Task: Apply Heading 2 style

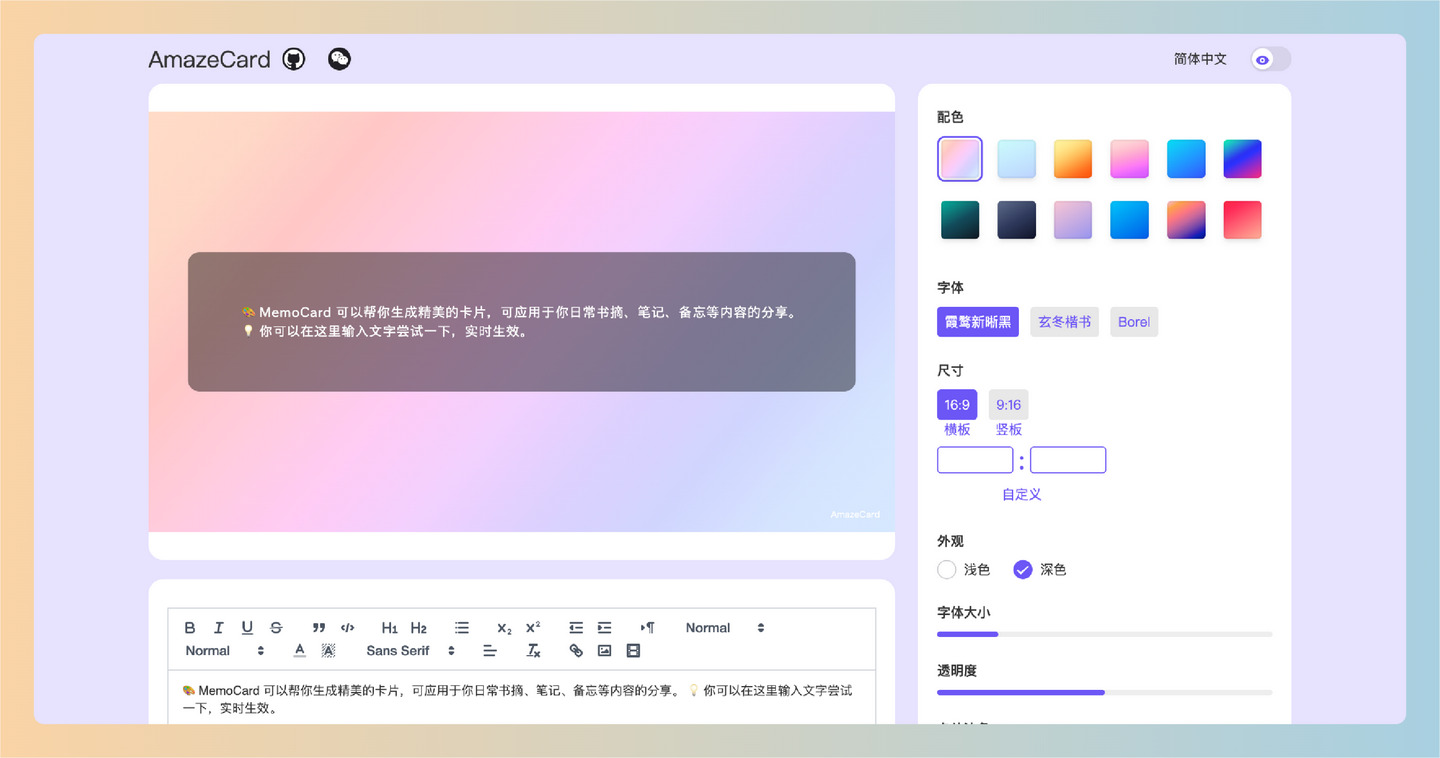Action: point(419,628)
